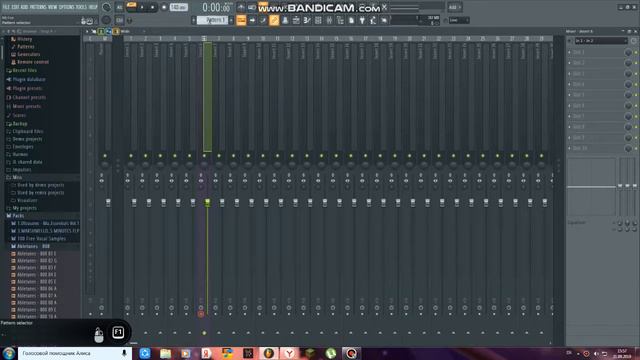Click the highlighted mixer view shortcut icon
This screenshot has height=360, width=640.
[274, 20]
